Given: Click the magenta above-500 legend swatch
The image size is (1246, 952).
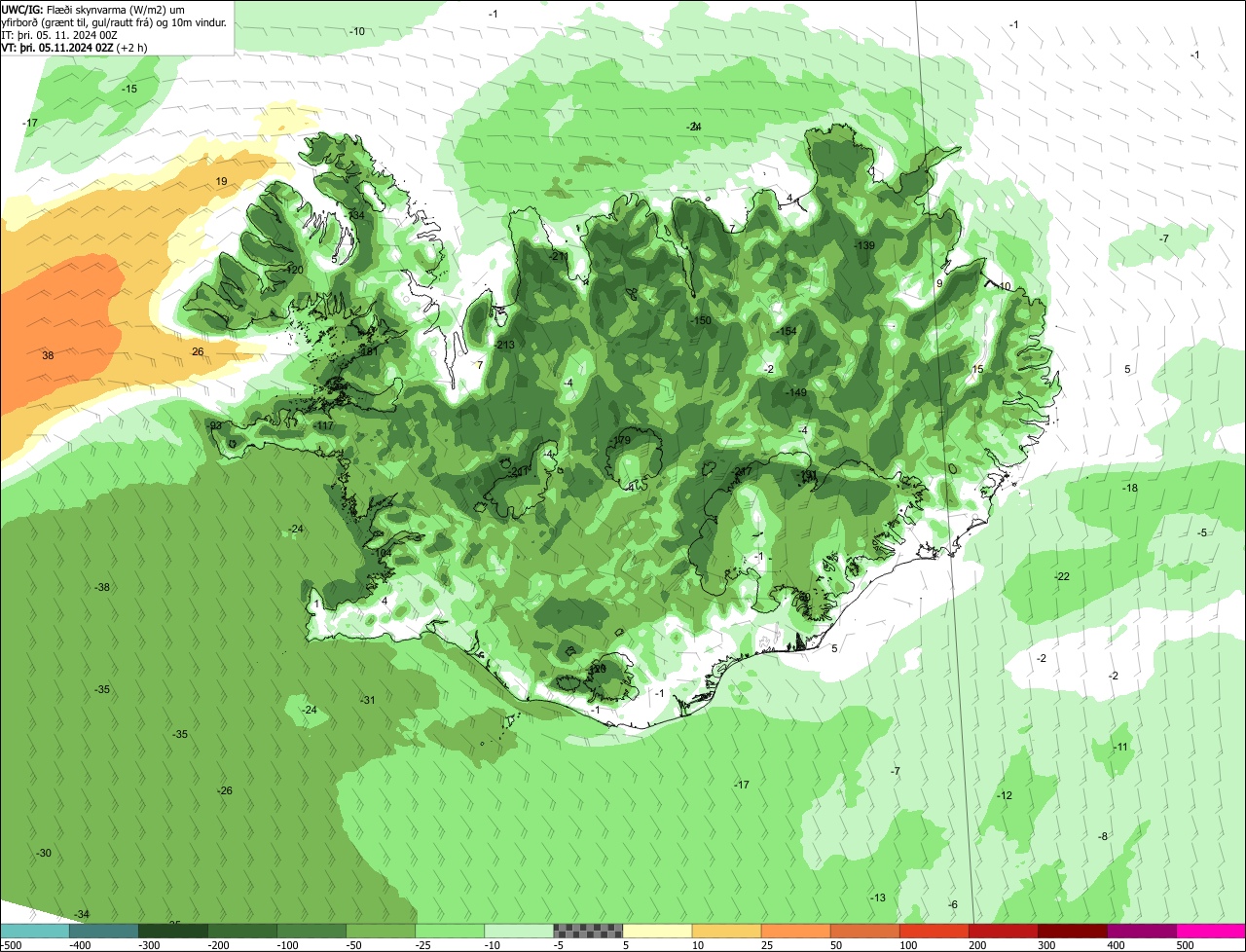Looking at the screenshot, I should [x=1211, y=931].
